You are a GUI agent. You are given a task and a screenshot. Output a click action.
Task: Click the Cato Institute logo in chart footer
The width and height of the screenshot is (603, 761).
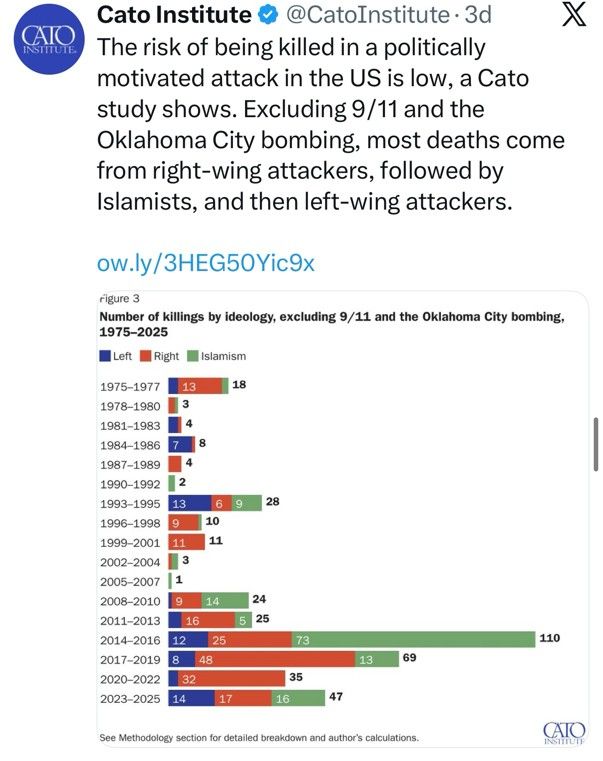click(x=564, y=732)
